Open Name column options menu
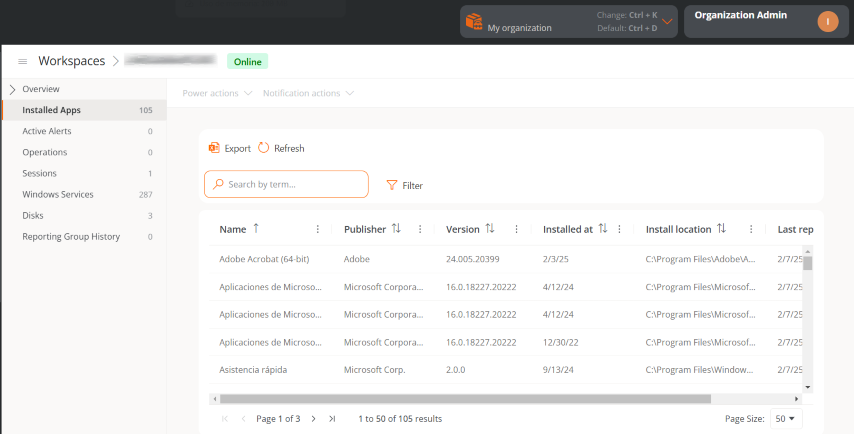 [318, 229]
